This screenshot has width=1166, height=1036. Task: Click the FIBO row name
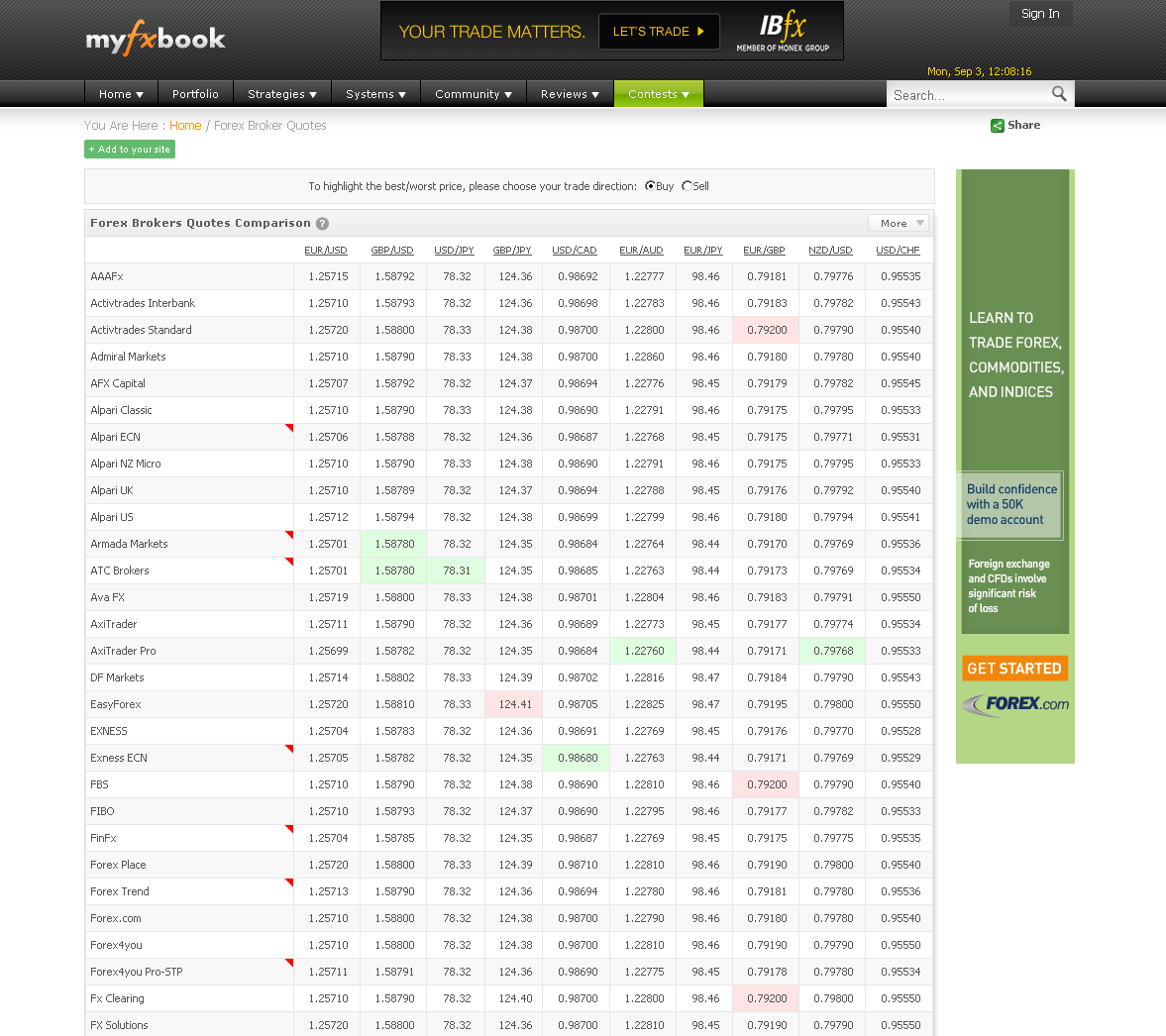tap(103, 811)
